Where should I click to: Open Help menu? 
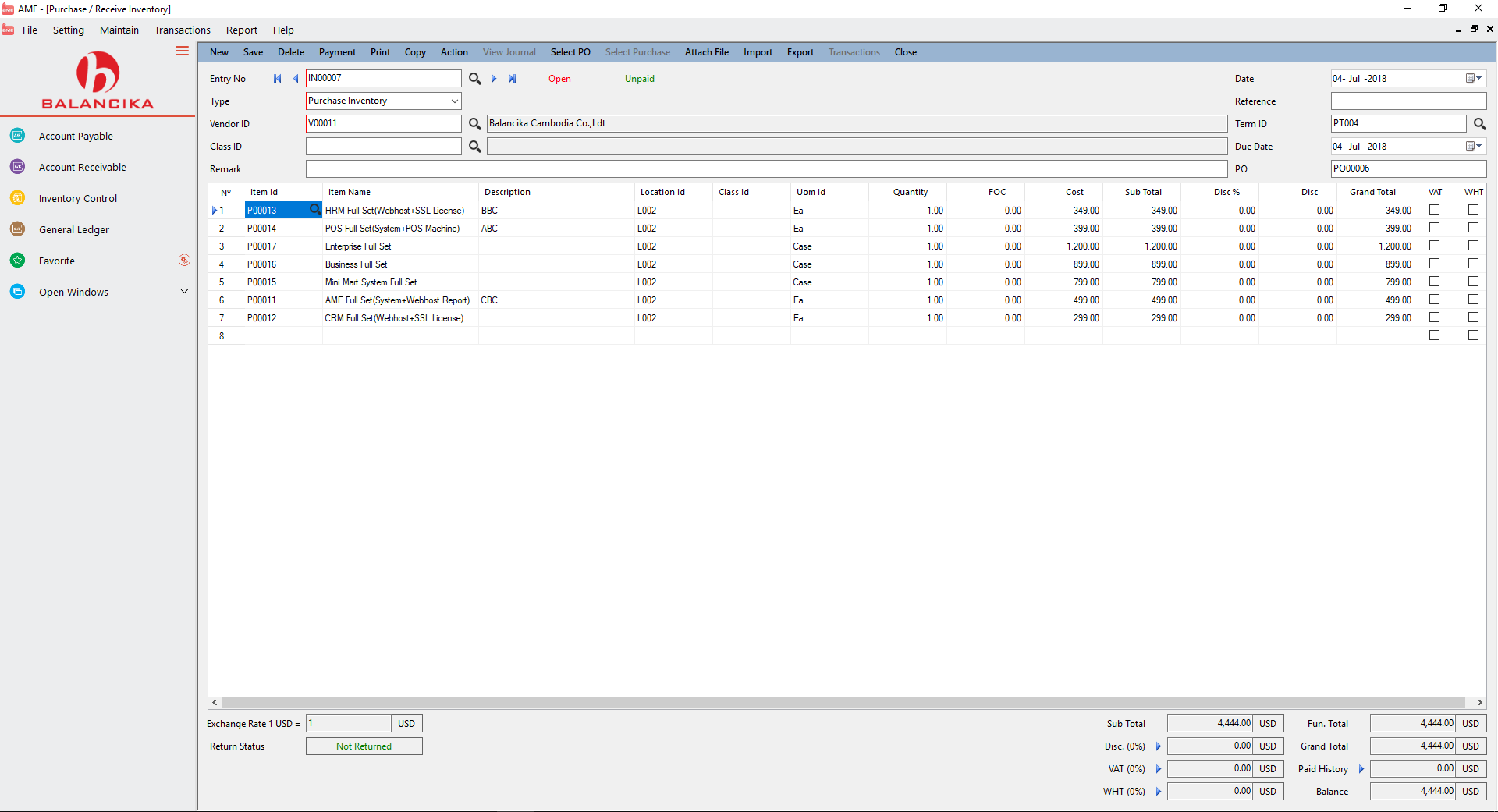(283, 30)
